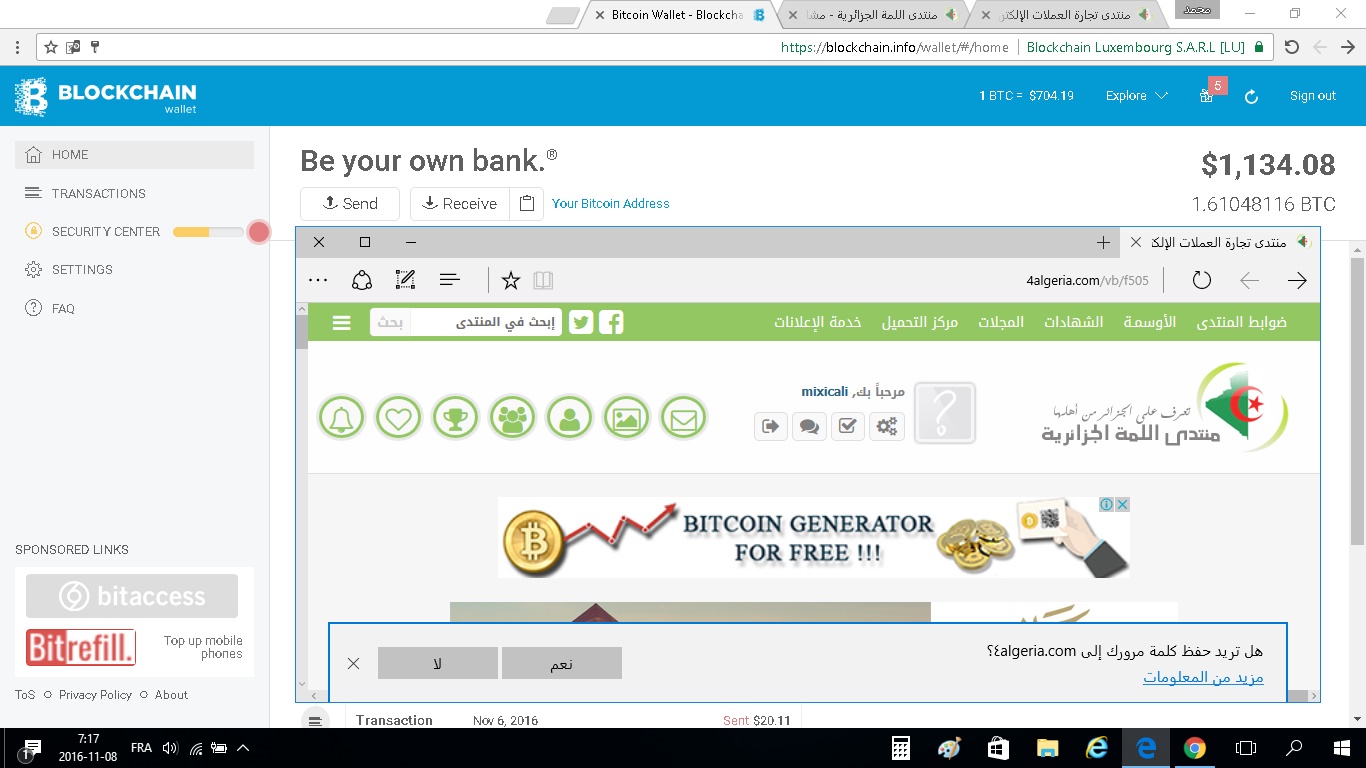Open the forum hamburger menu icon

pos(342,323)
